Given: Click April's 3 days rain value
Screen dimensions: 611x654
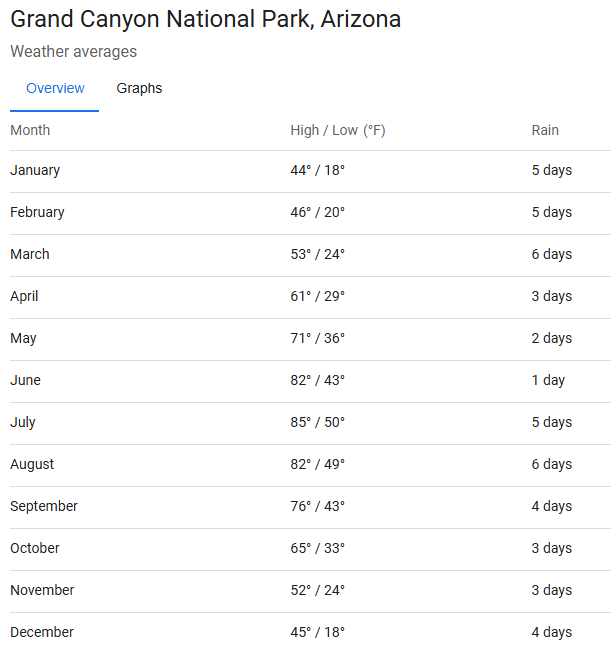Looking at the screenshot, I should pos(551,296).
